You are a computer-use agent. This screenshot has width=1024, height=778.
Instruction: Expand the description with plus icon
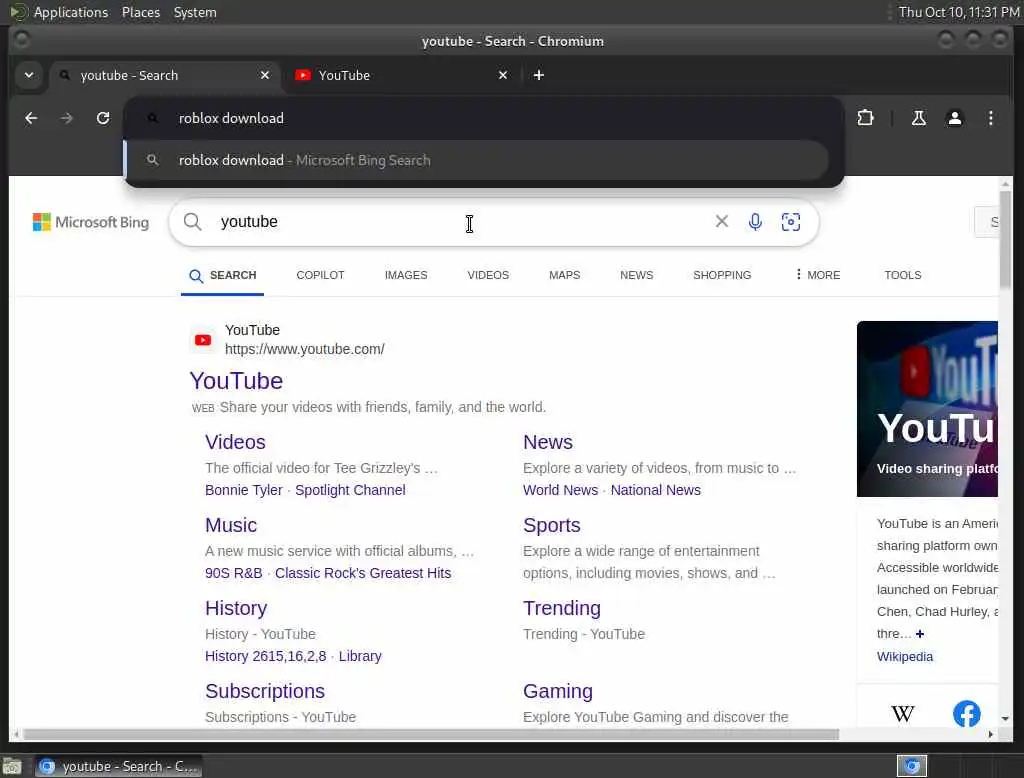tap(920, 634)
